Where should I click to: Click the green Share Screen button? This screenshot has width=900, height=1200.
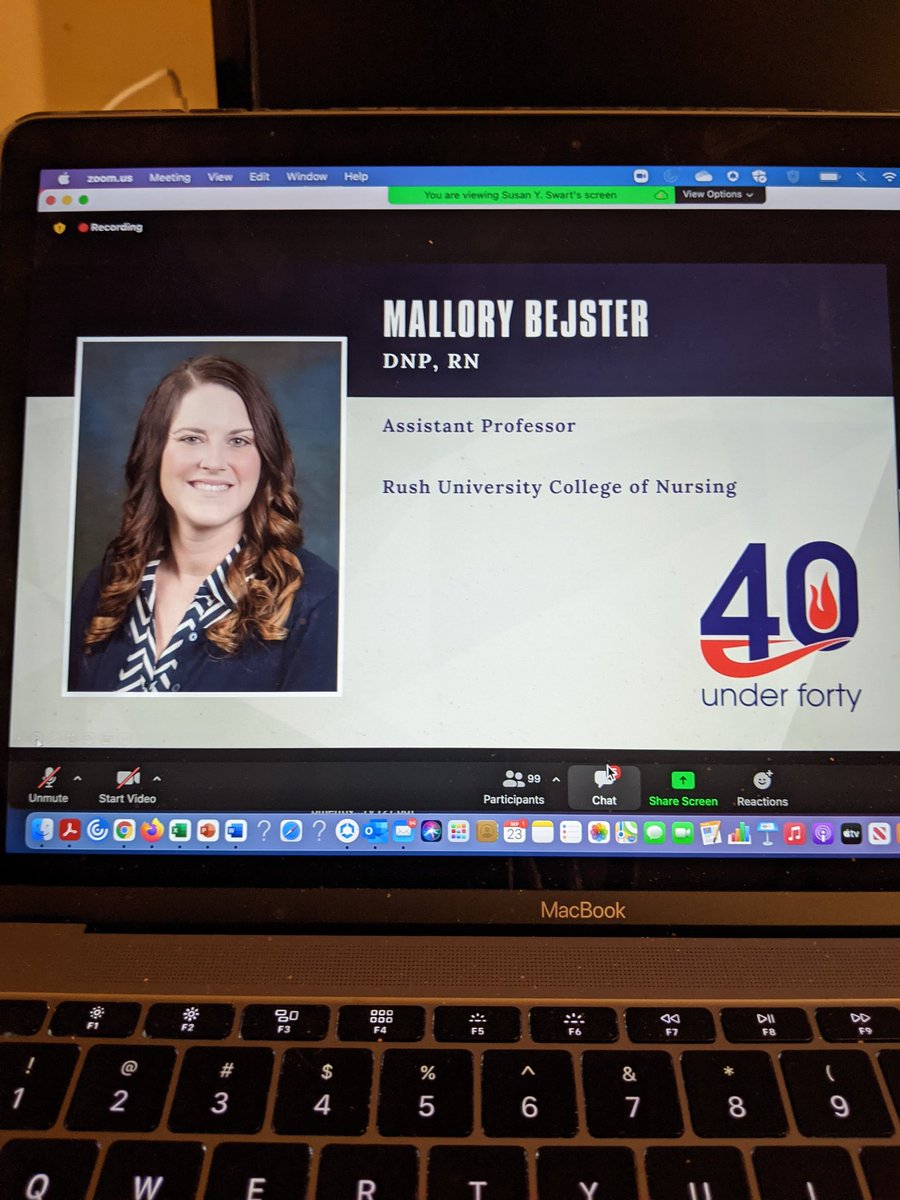point(683,788)
